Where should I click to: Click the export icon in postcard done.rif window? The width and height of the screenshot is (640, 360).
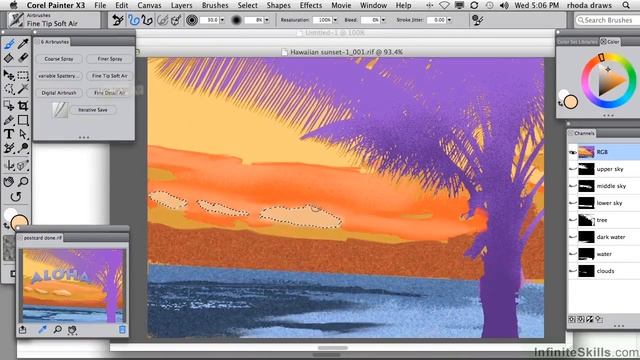coord(22,330)
